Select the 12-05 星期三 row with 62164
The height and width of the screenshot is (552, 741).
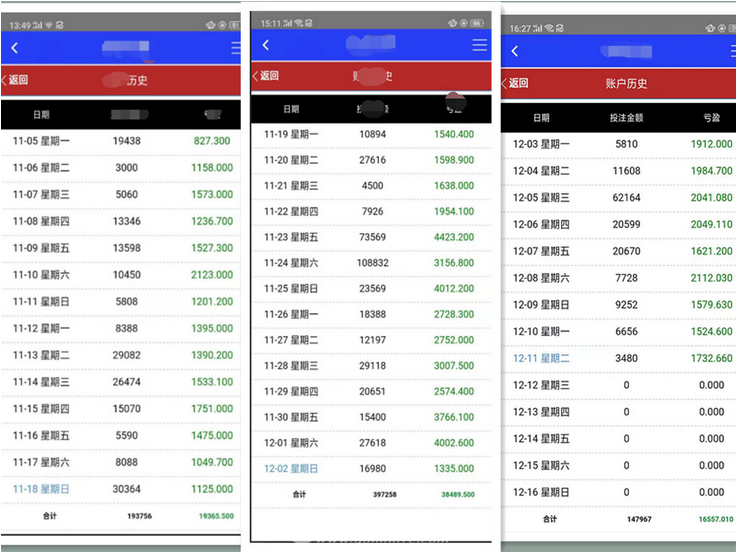coord(620,198)
